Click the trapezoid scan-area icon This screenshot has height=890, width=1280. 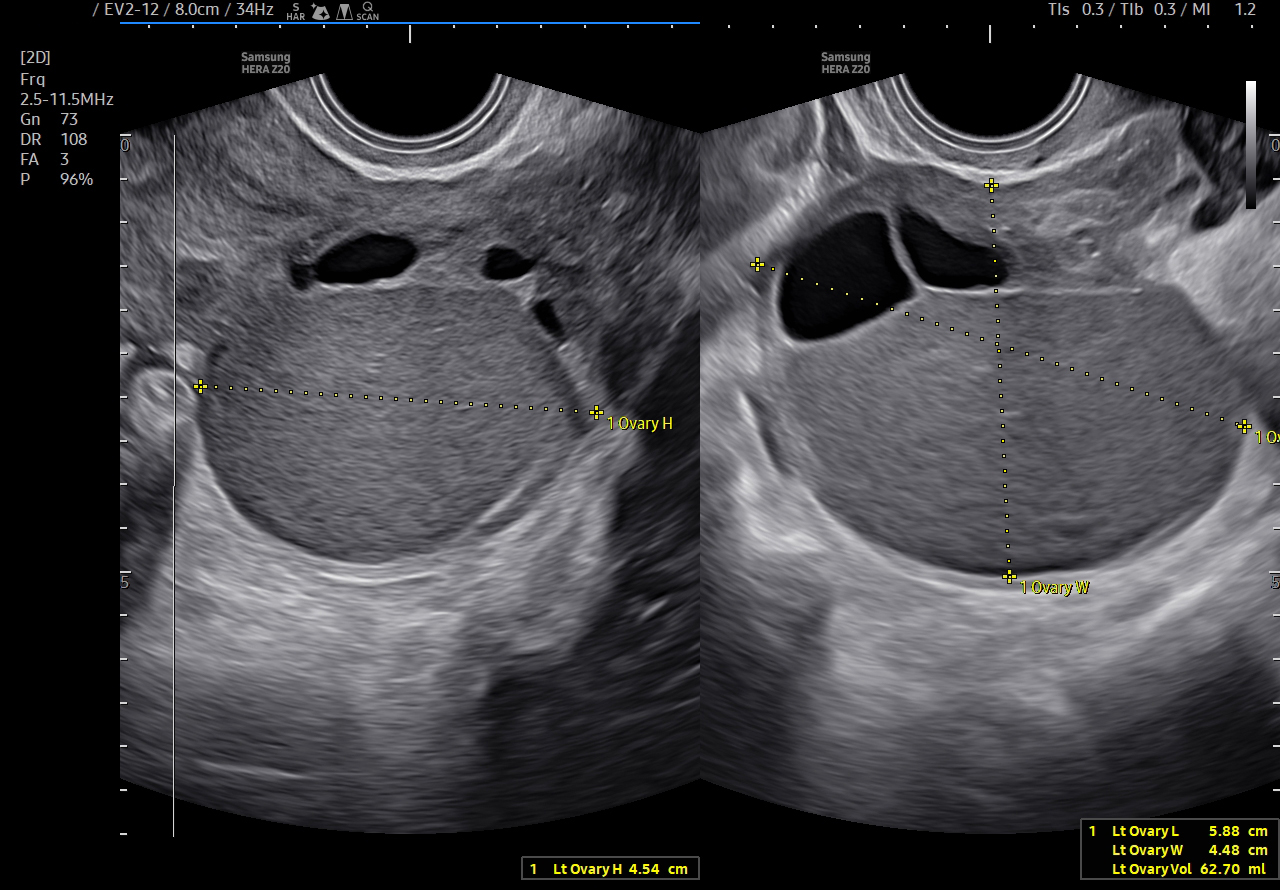(344, 11)
